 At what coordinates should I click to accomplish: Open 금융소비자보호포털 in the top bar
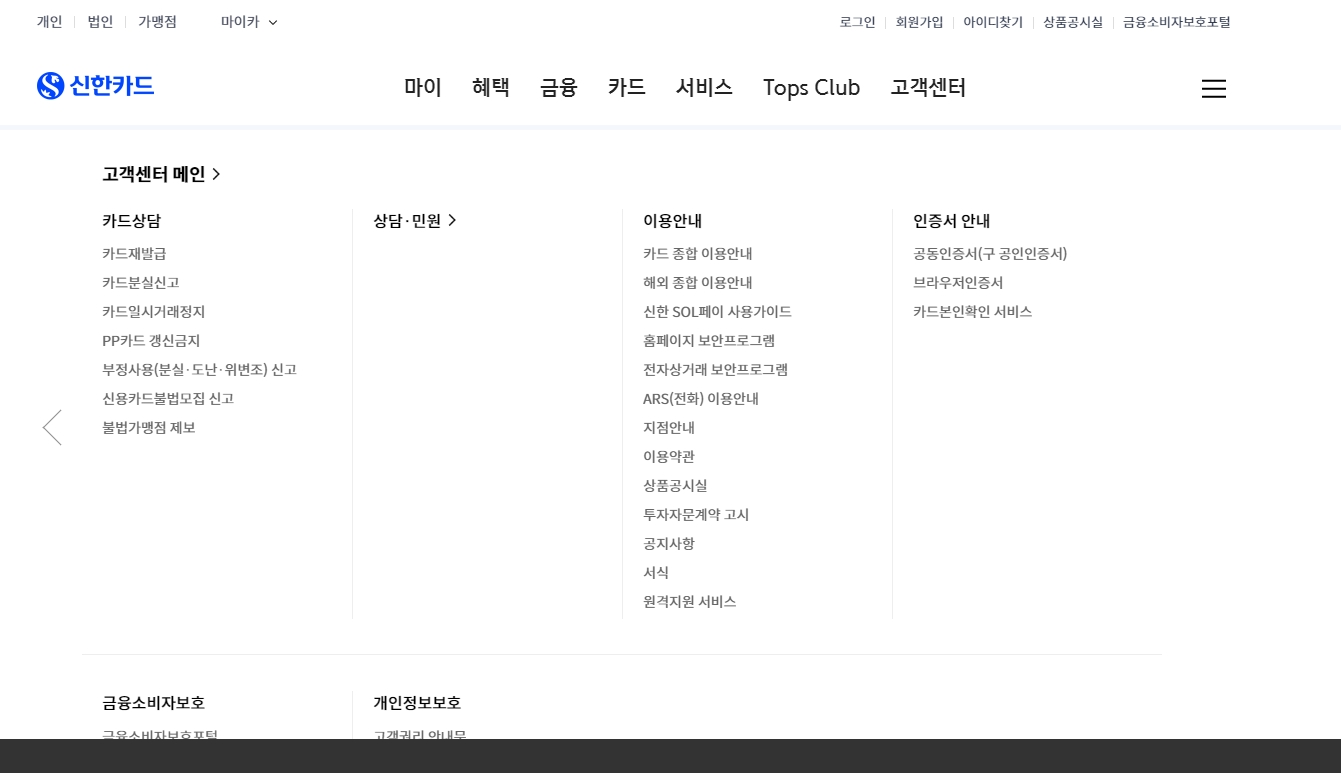pos(1176,22)
